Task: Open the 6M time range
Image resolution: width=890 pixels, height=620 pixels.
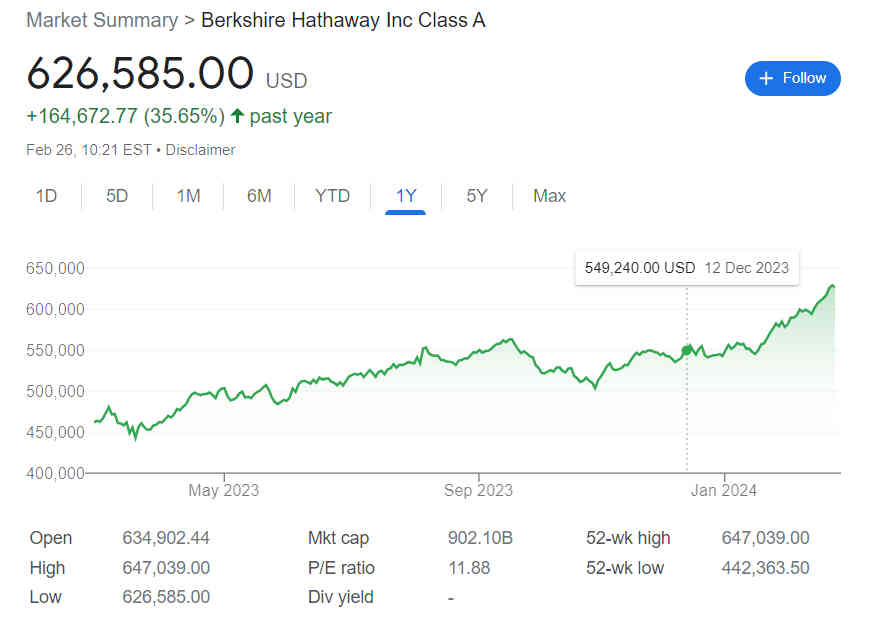Action: (x=259, y=196)
